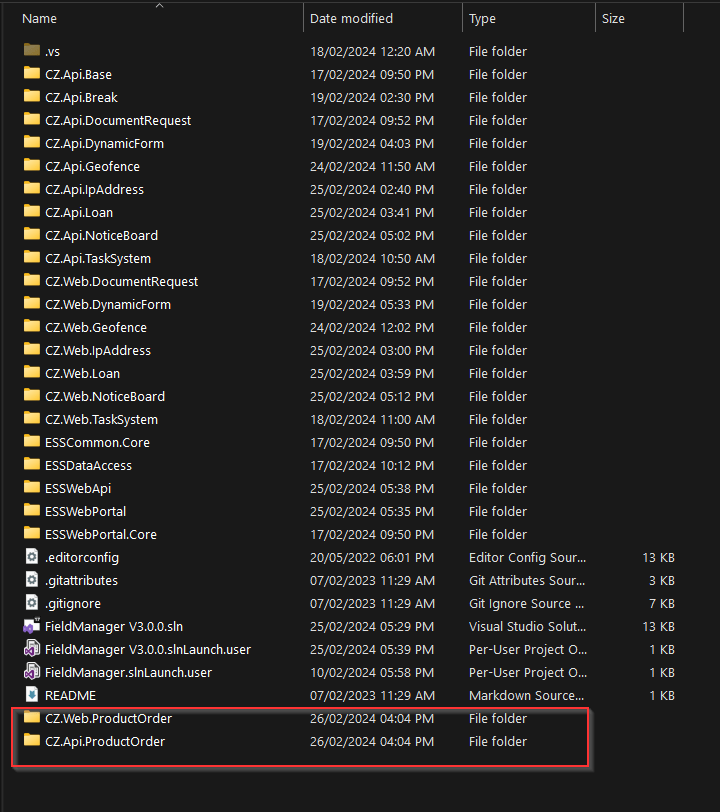Click the CZ.Web.ProductOrder folder icon
This screenshot has width=720, height=812.
pyautogui.click(x=32, y=717)
